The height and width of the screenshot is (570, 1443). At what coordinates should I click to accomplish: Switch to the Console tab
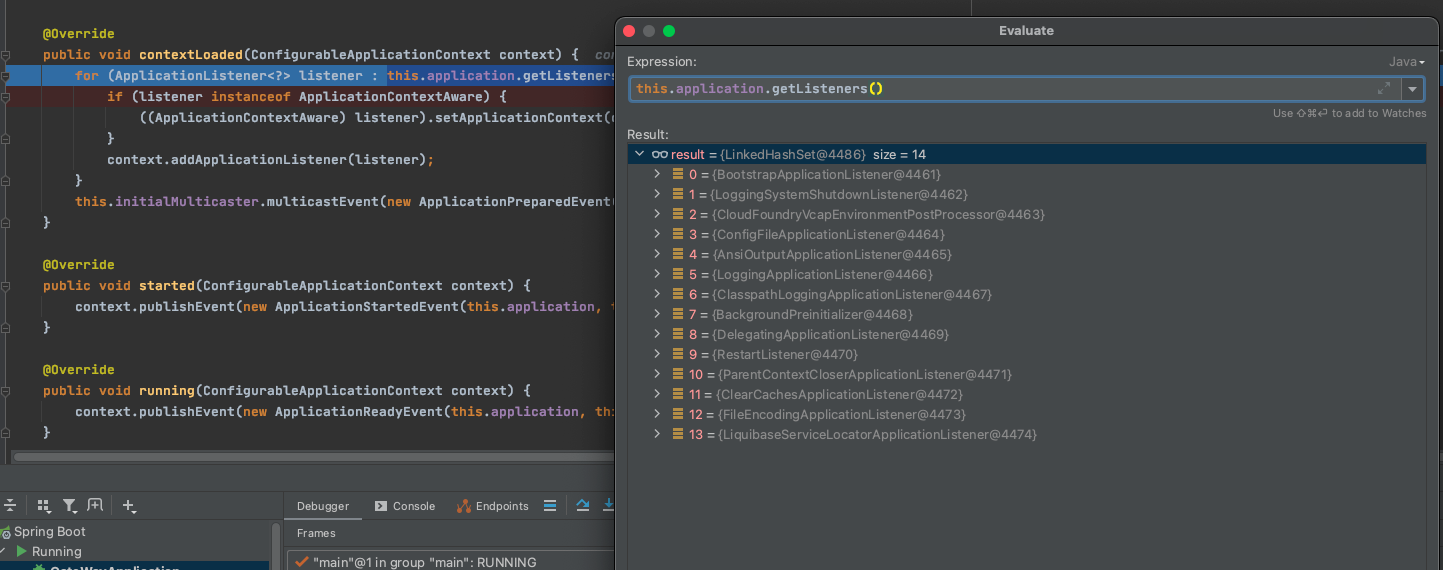pos(405,506)
